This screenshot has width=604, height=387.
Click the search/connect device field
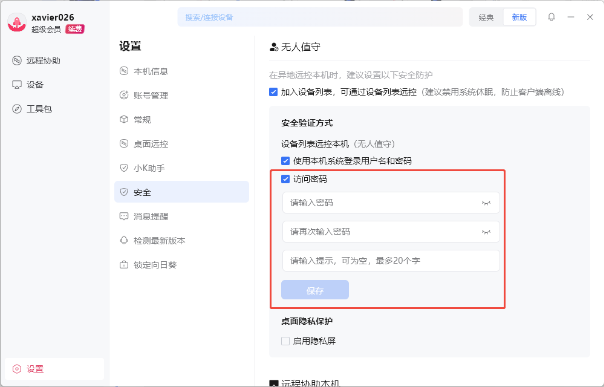(x=320, y=17)
